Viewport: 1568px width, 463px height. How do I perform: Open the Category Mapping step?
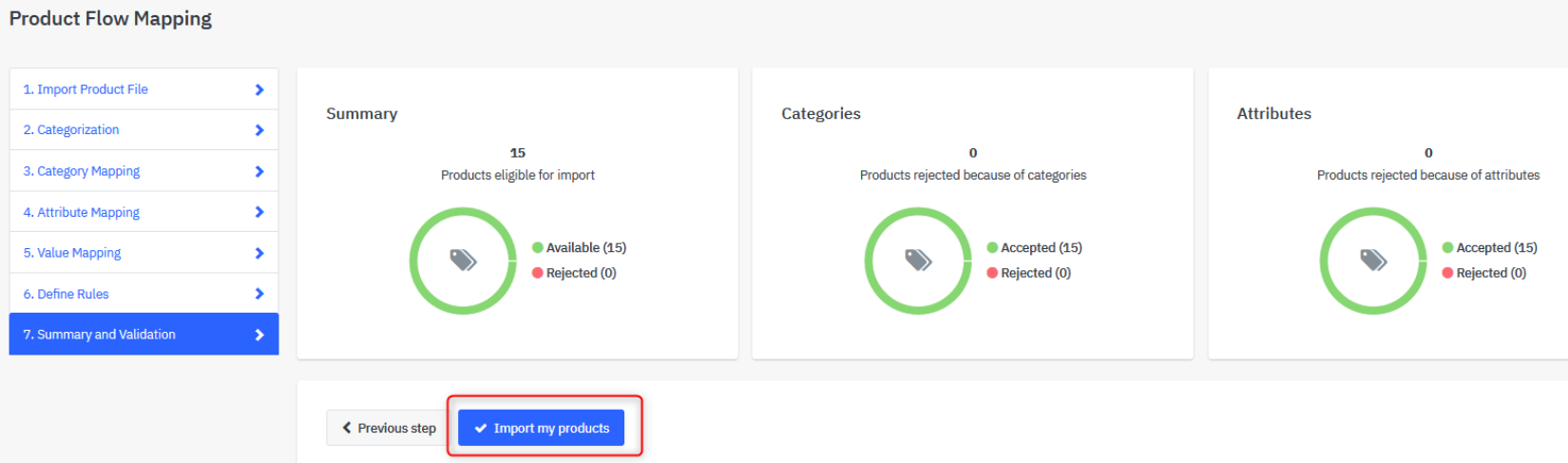[143, 171]
